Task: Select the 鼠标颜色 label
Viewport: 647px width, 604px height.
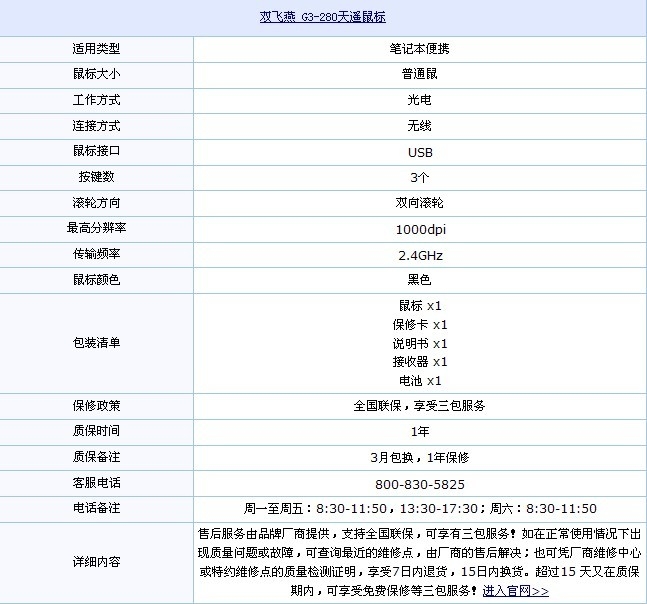Action: pos(97,280)
